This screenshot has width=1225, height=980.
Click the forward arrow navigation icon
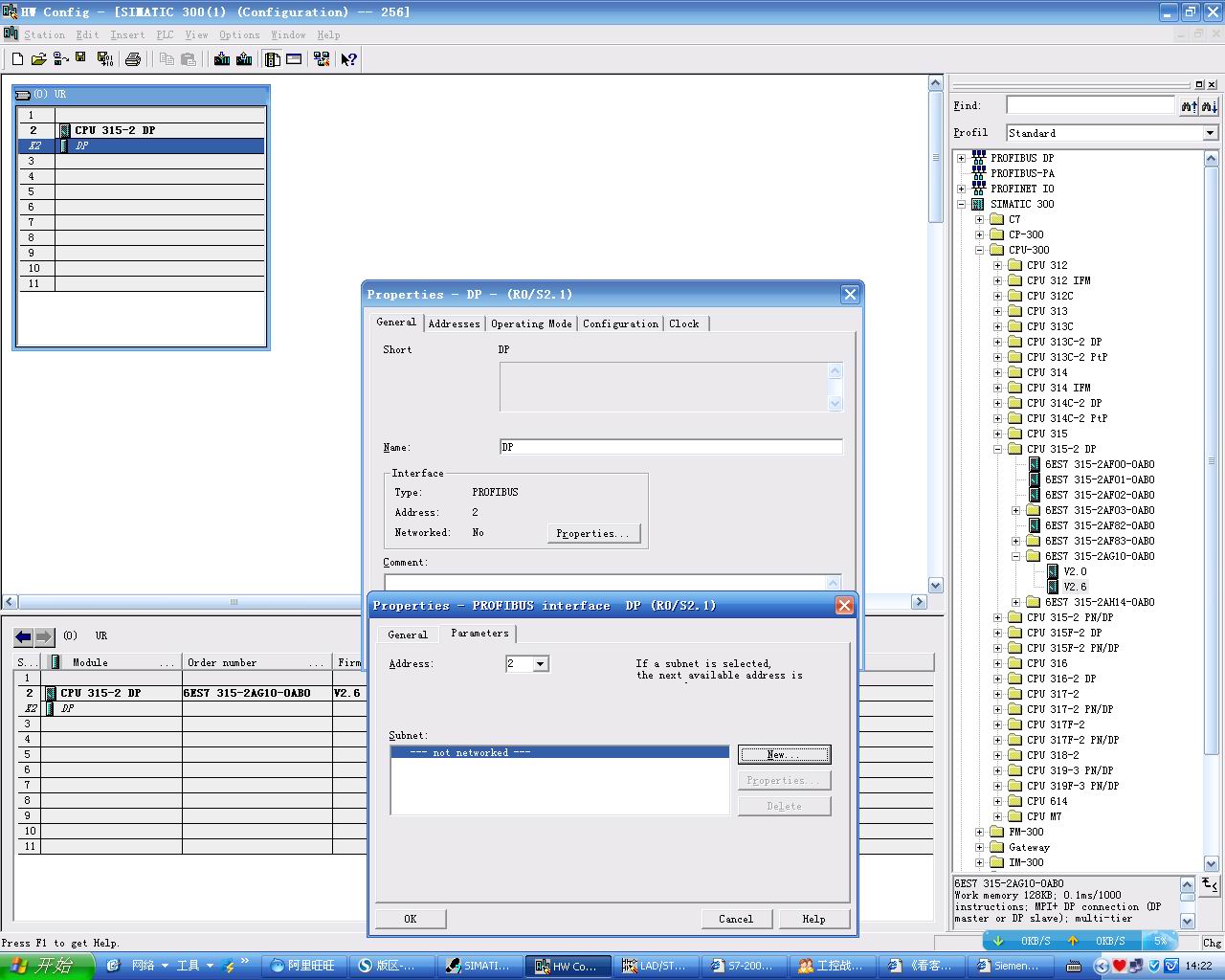[44, 636]
